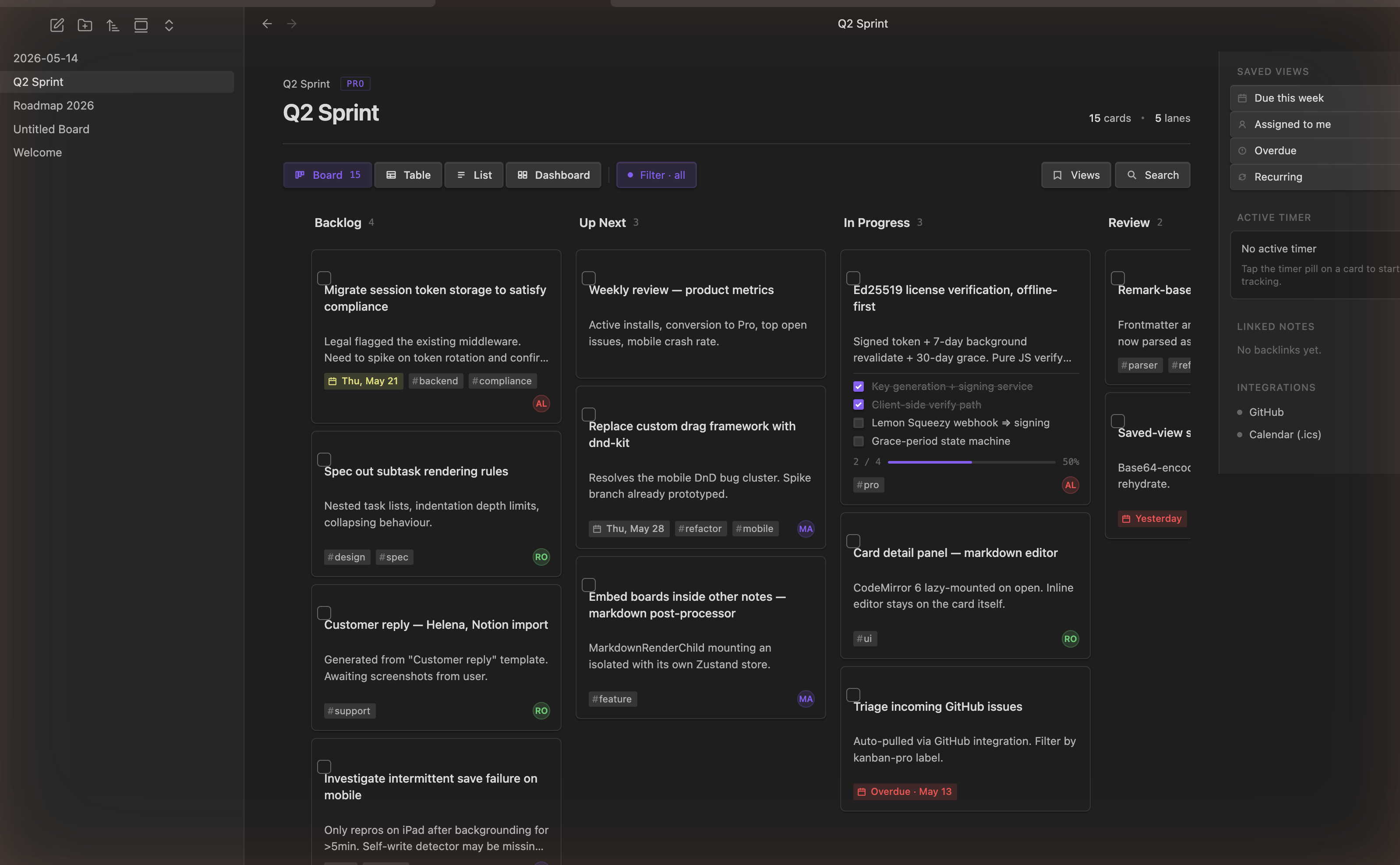The width and height of the screenshot is (1400, 865).
Task: Click the RO avatar on Customer reply card
Action: (x=541, y=711)
